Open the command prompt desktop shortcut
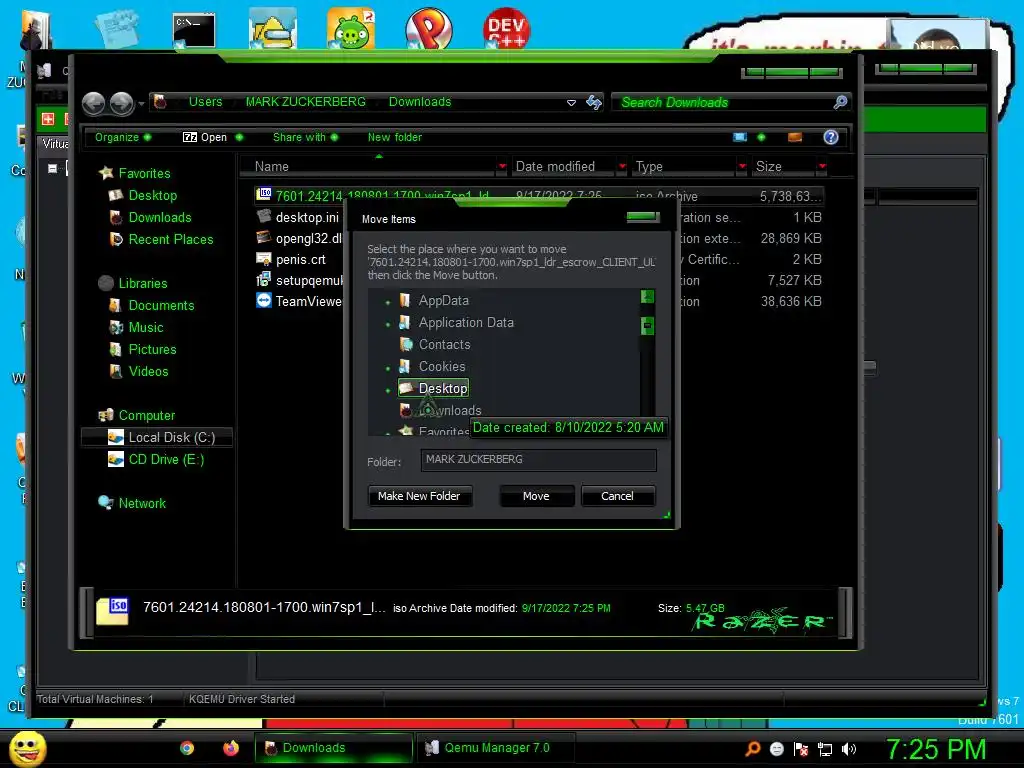The height and width of the screenshot is (768, 1024). click(x=194, y=30)
